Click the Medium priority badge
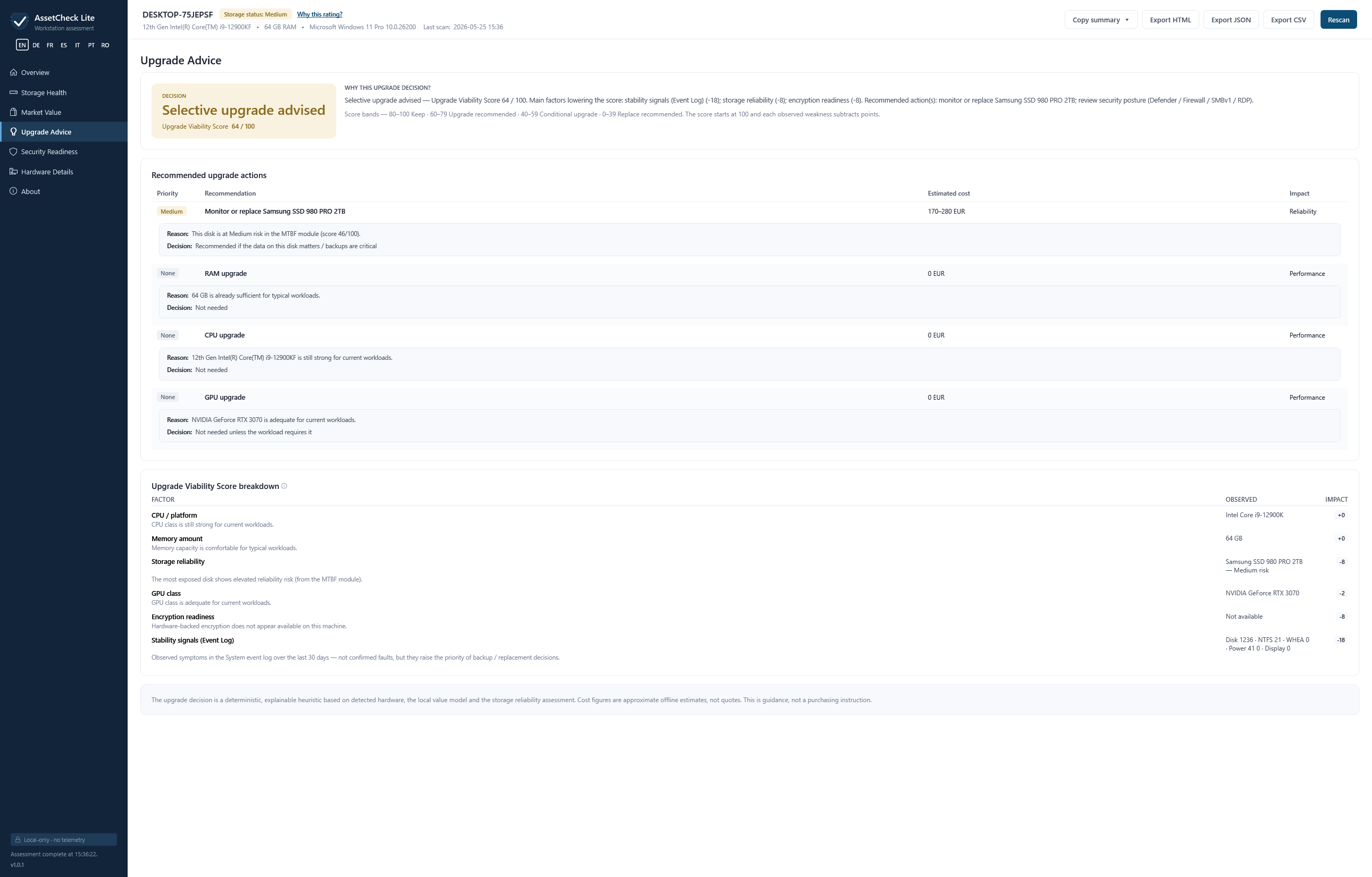This screenshot has width=1372, height=877. 171,212
